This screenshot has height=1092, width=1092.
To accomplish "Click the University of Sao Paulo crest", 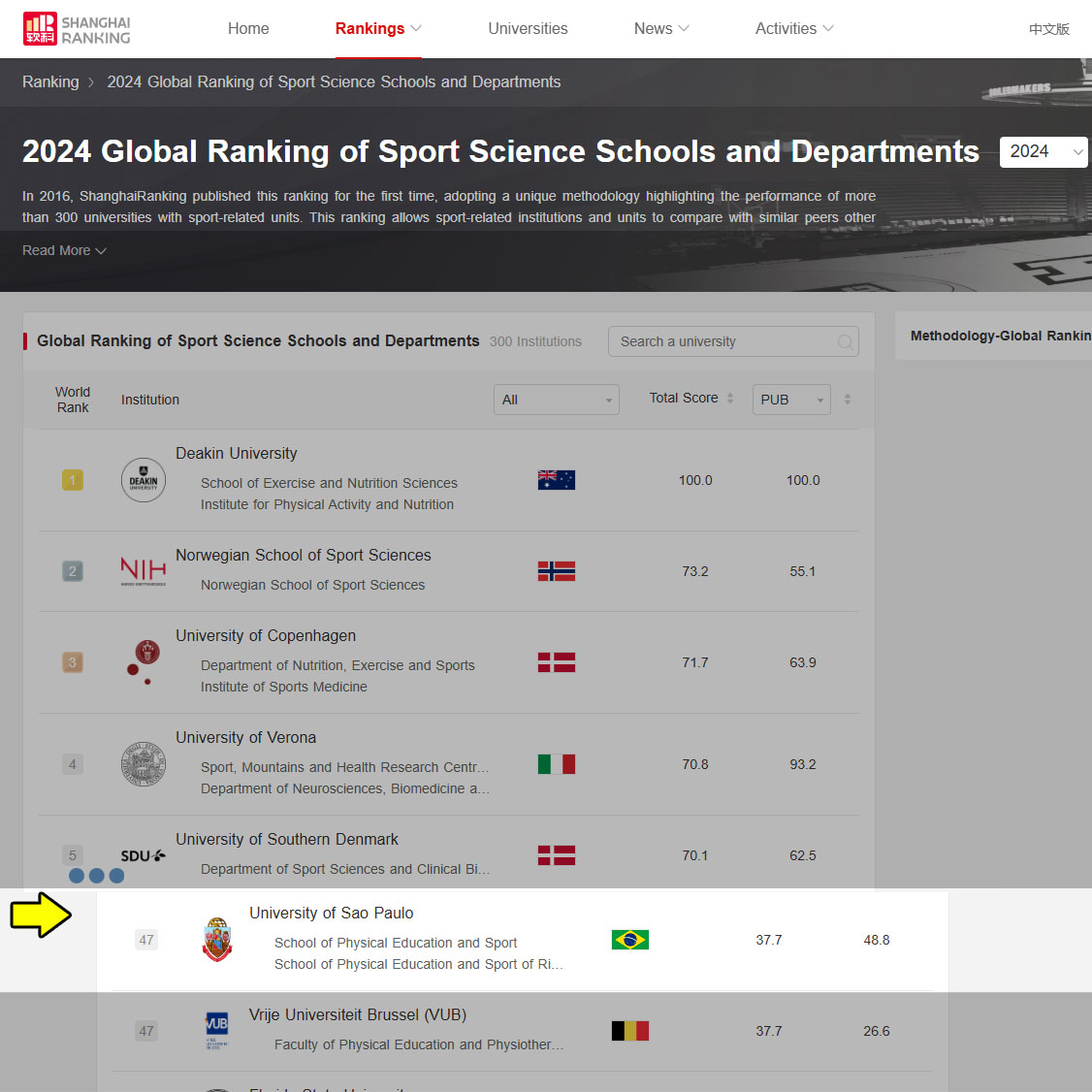I will pyautogui.click(x=217, y=940).
